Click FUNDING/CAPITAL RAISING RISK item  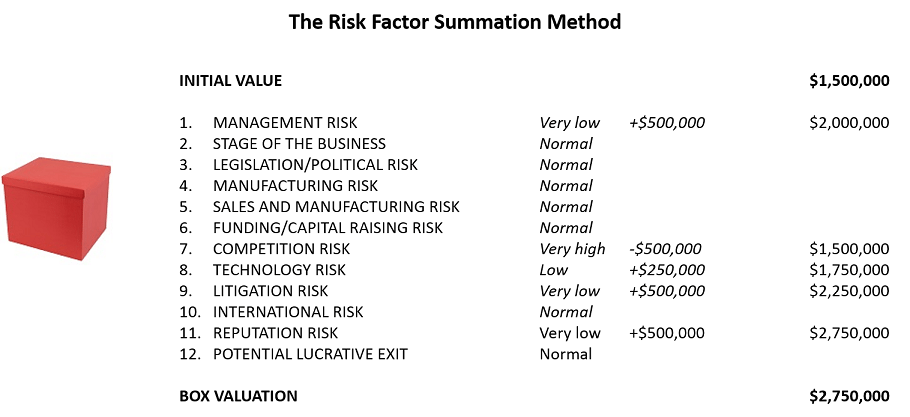pos(328,228)
